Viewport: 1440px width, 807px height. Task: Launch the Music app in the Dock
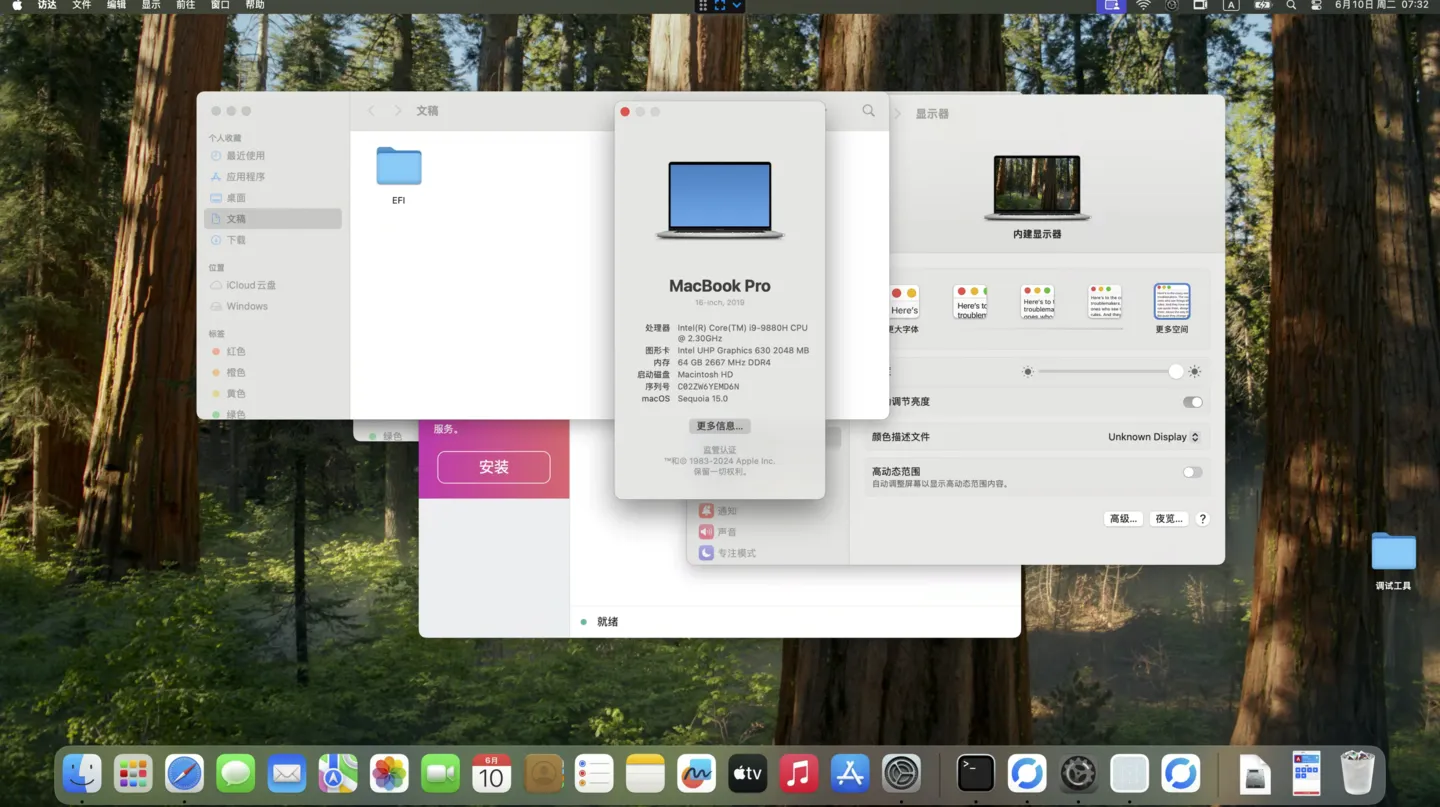point(798,773)
